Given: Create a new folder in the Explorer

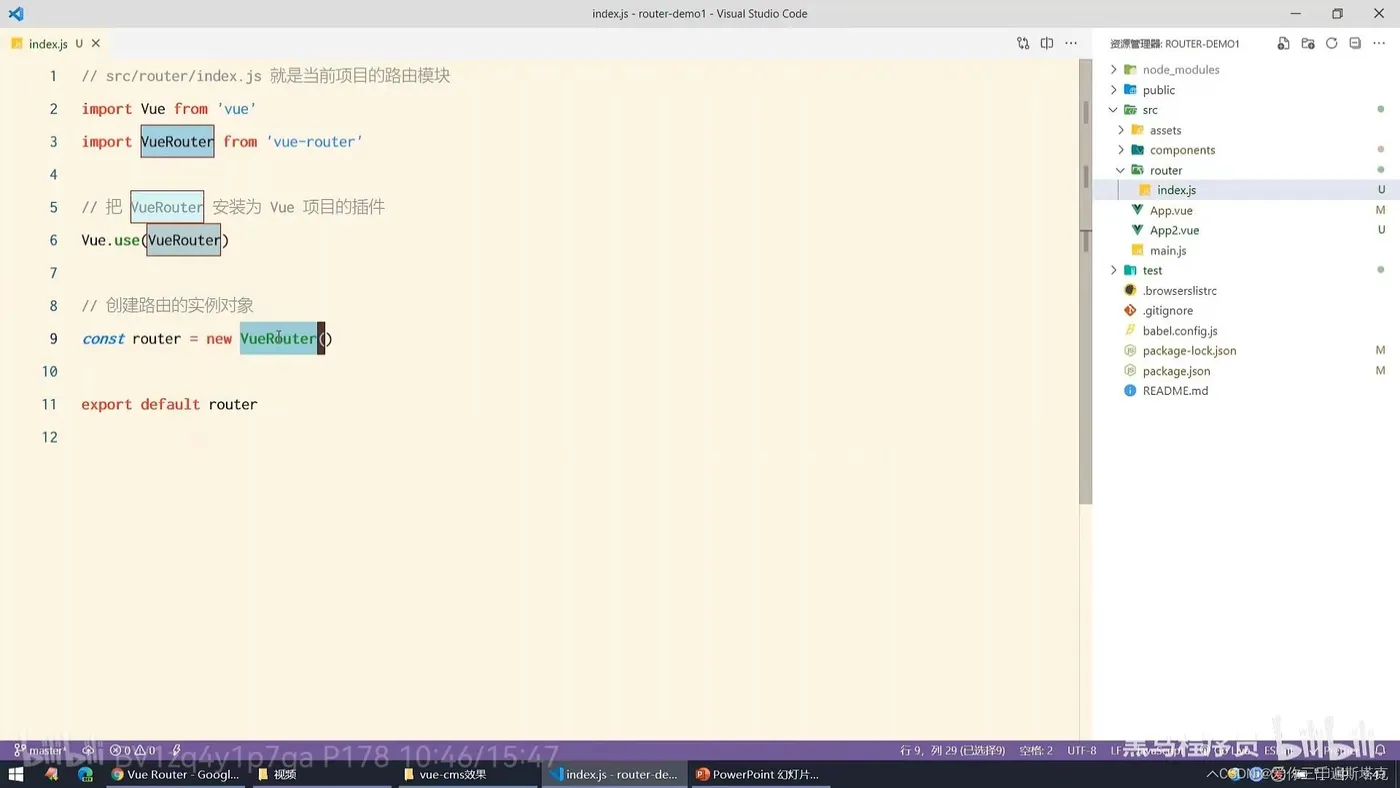Looking at the screenshot, I should 1308,44.
